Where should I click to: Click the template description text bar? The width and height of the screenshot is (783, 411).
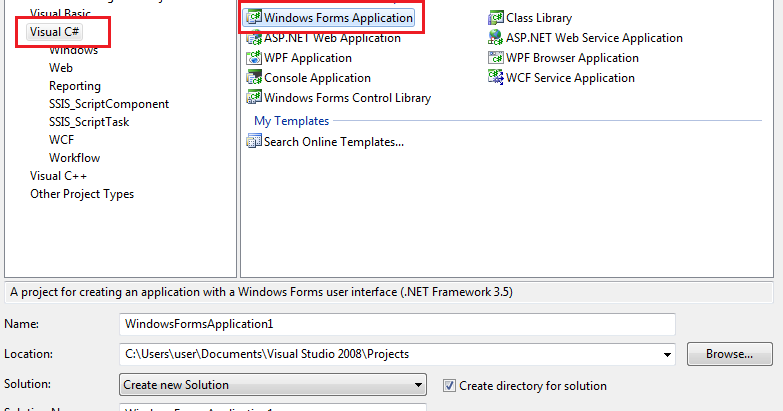click(389, 292)
